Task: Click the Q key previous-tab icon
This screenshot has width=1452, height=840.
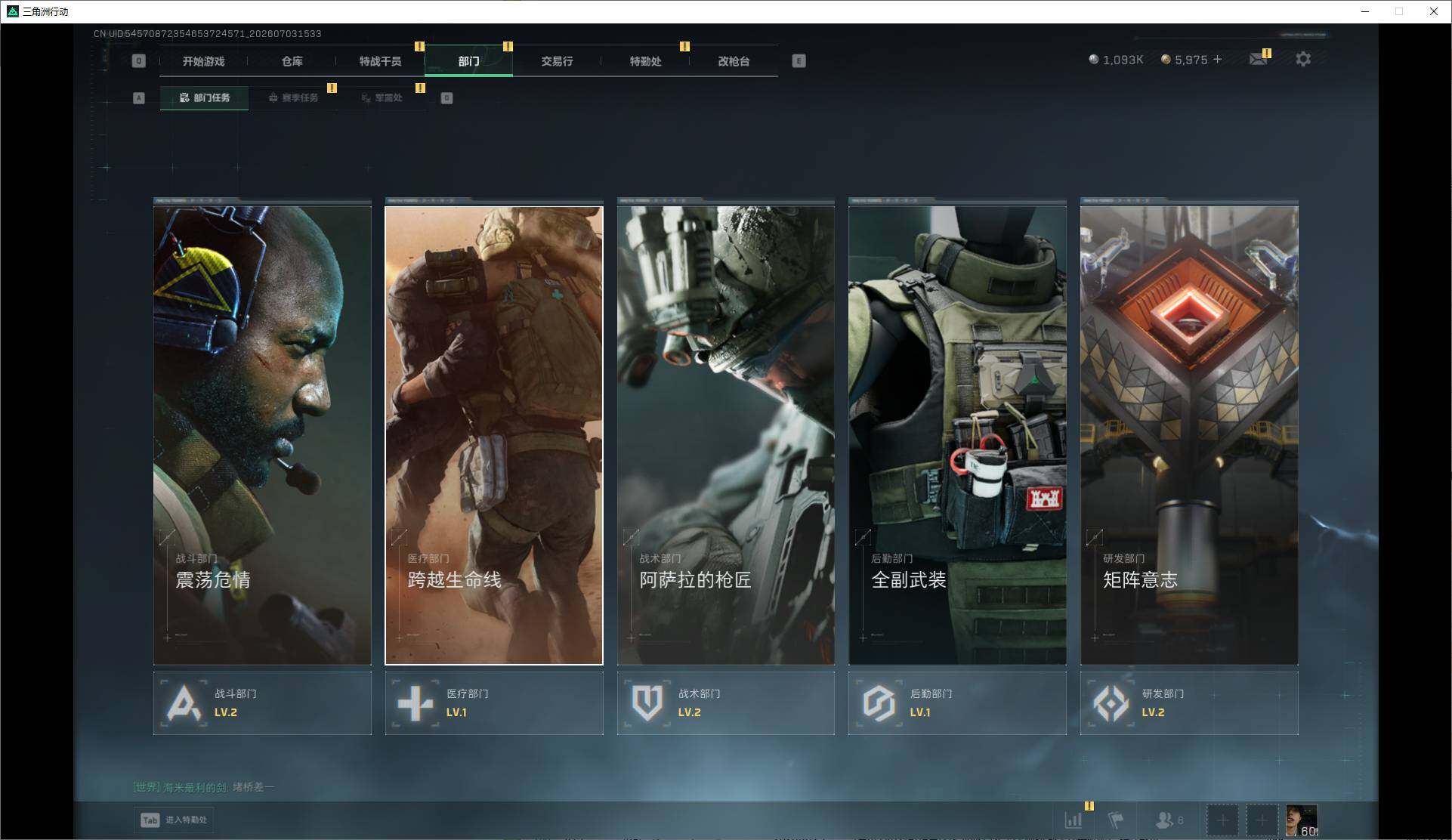Action: [138, 61]
